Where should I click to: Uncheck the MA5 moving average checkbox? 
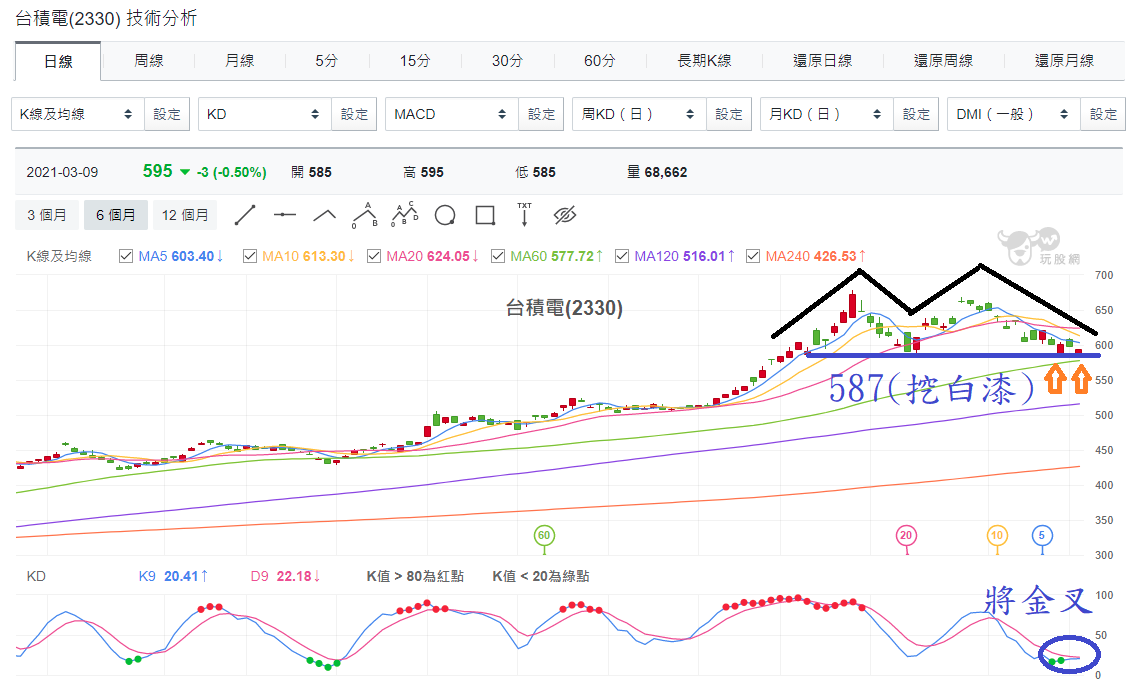click(126, 256)
